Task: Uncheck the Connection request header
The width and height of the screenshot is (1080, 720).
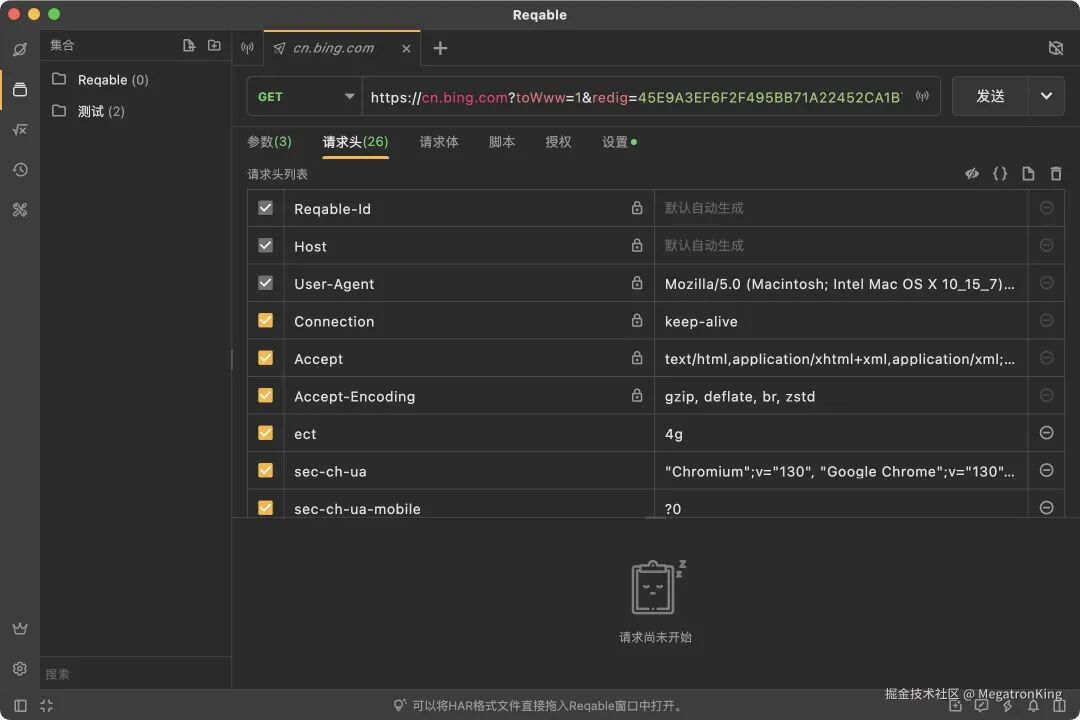Action: [x=265, y=320]
